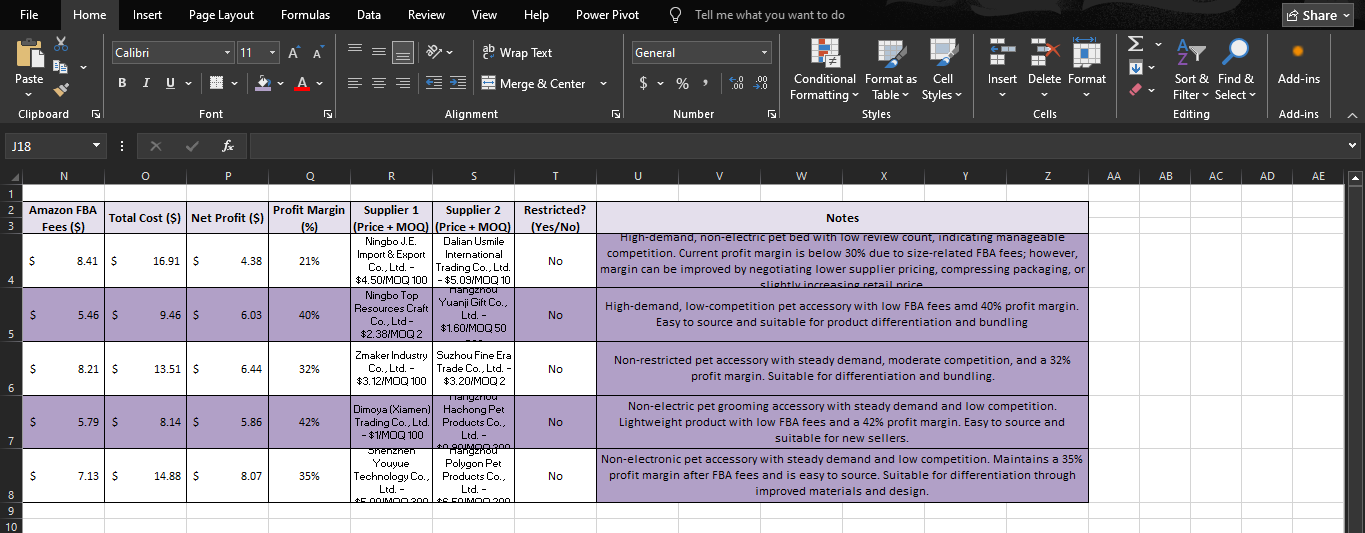Screen dimensions: 1365x533
Task: Switch to the Formulas tab
Action: point(305,15)
